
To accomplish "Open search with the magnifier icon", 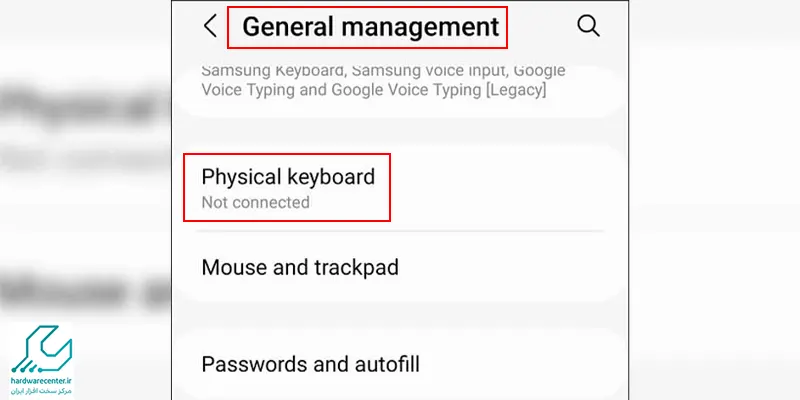I will pos(588,26).
